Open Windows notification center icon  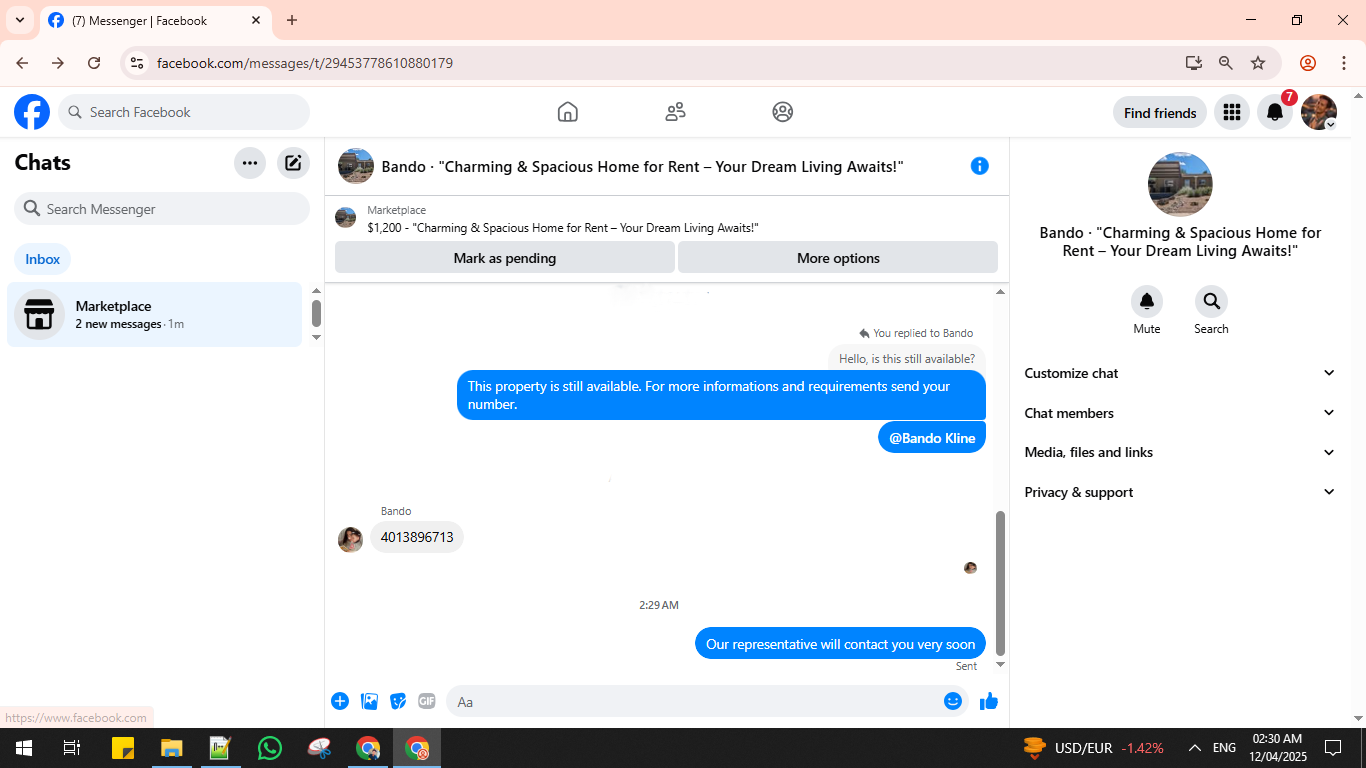tap(1333, 748)
